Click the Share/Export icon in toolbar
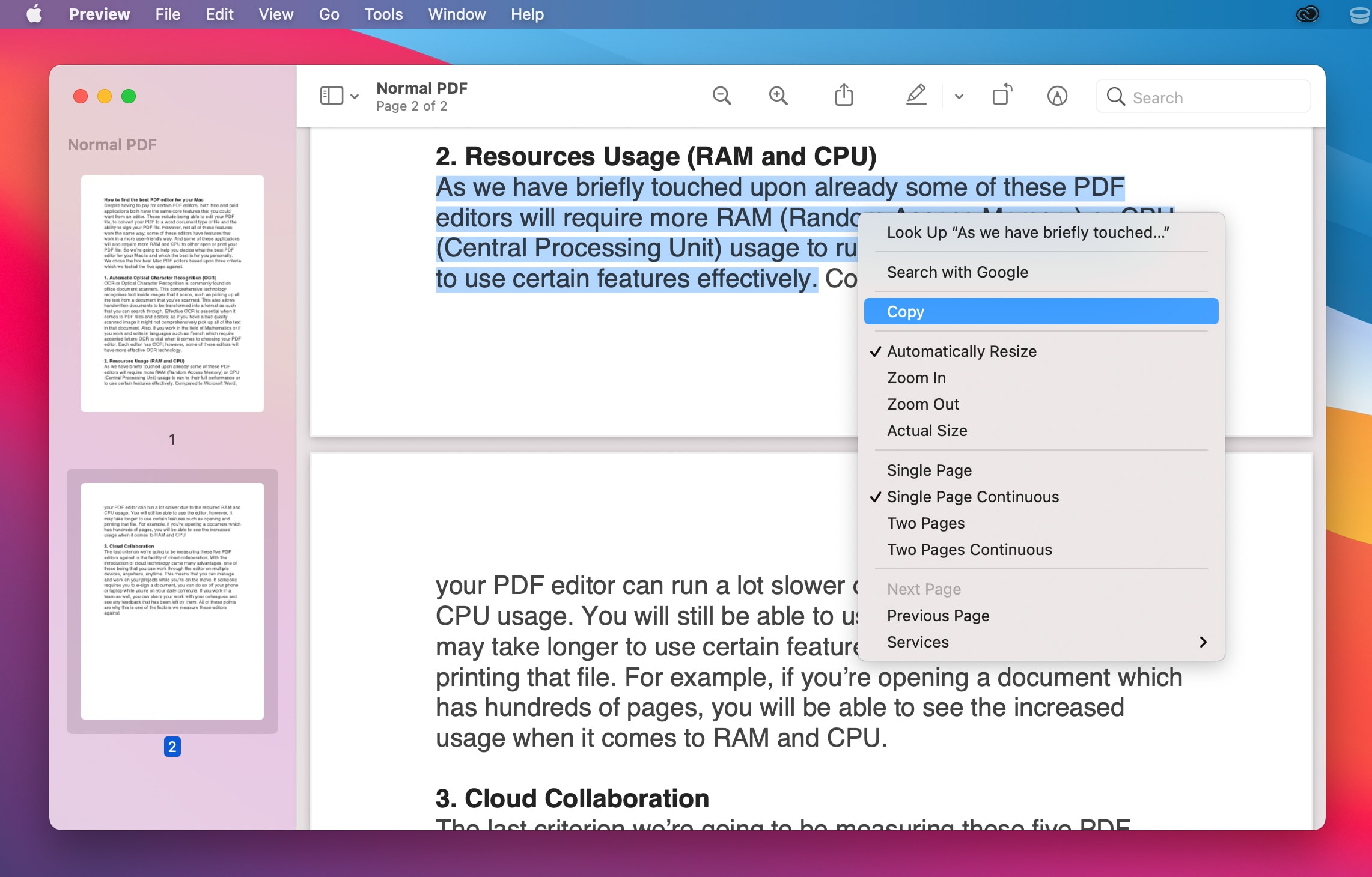This screenshot has width=1372, height=877. (844, 97)
